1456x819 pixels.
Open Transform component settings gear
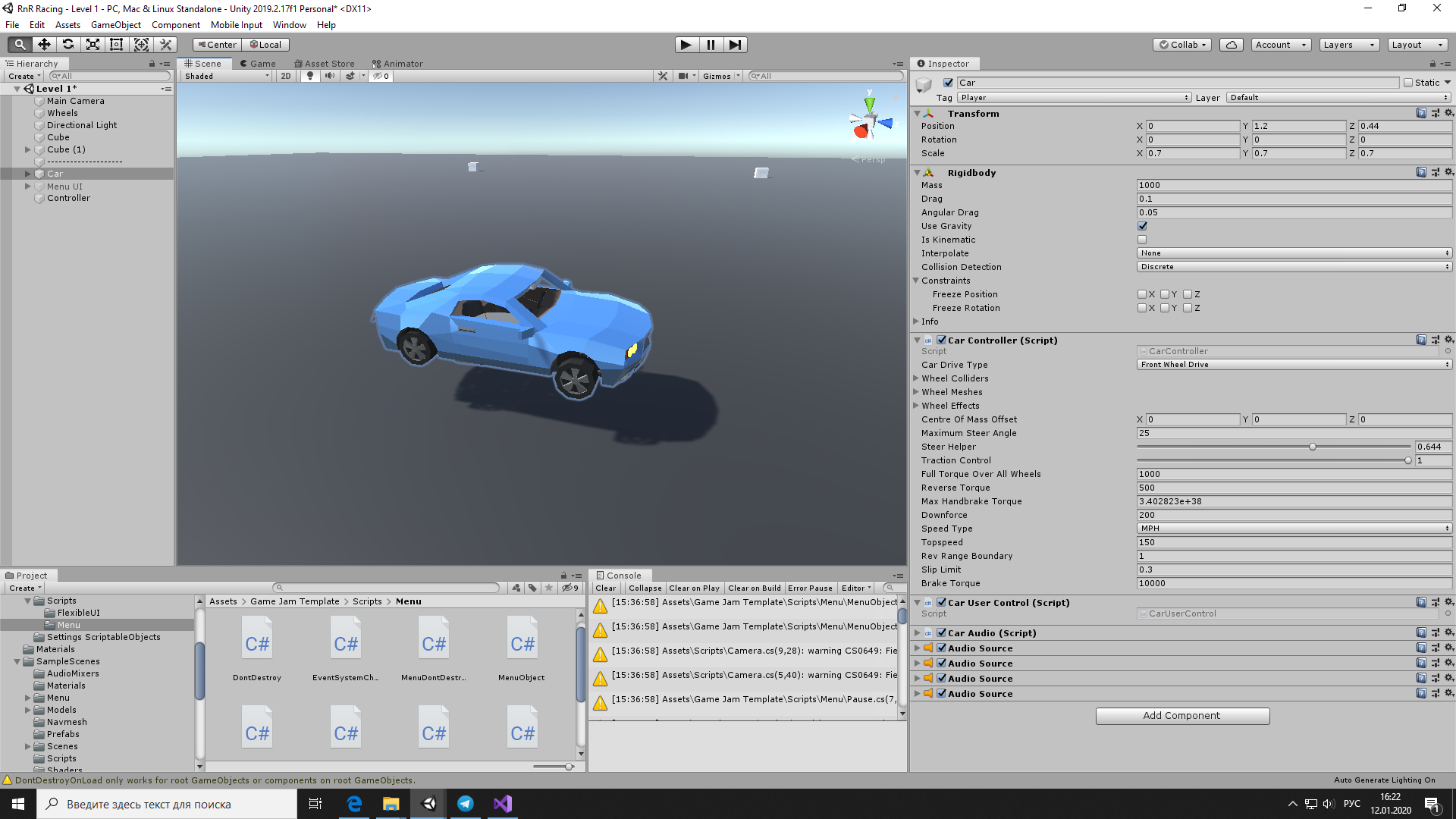pyautogui.click(x=1449, y=113)
